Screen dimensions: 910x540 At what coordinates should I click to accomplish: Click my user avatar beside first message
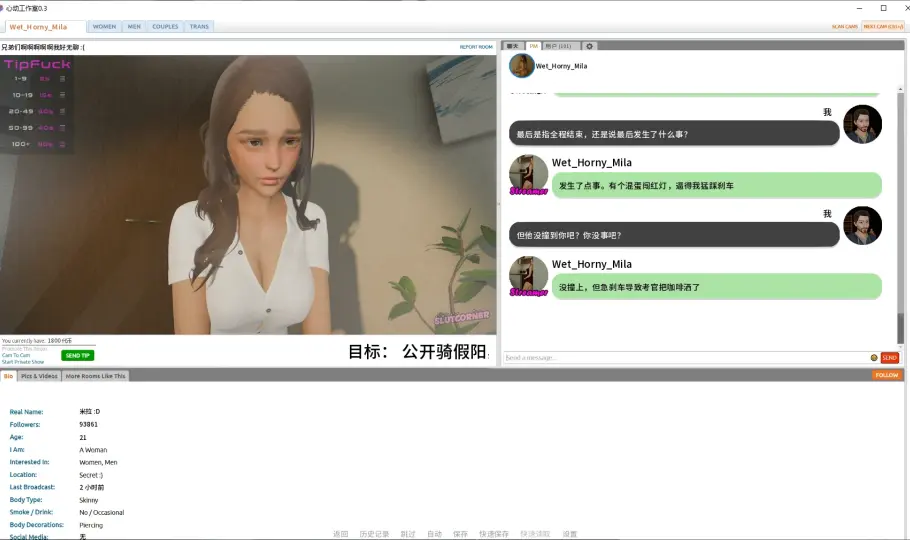point(862,124)
